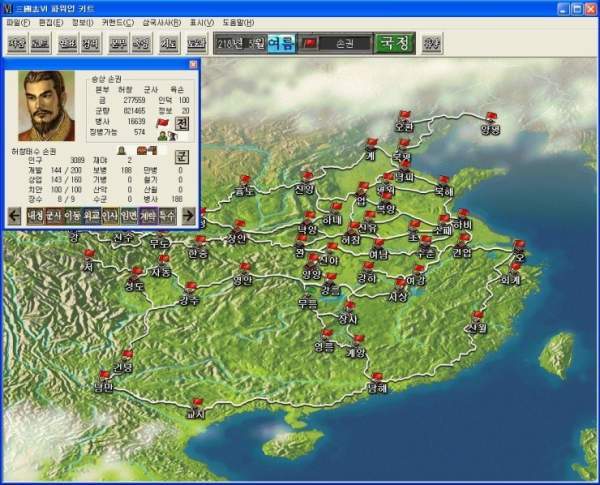Screen dimensions: 600x485
Task: Click the 군 button in the info panel
Action: [x=182, y=157]
